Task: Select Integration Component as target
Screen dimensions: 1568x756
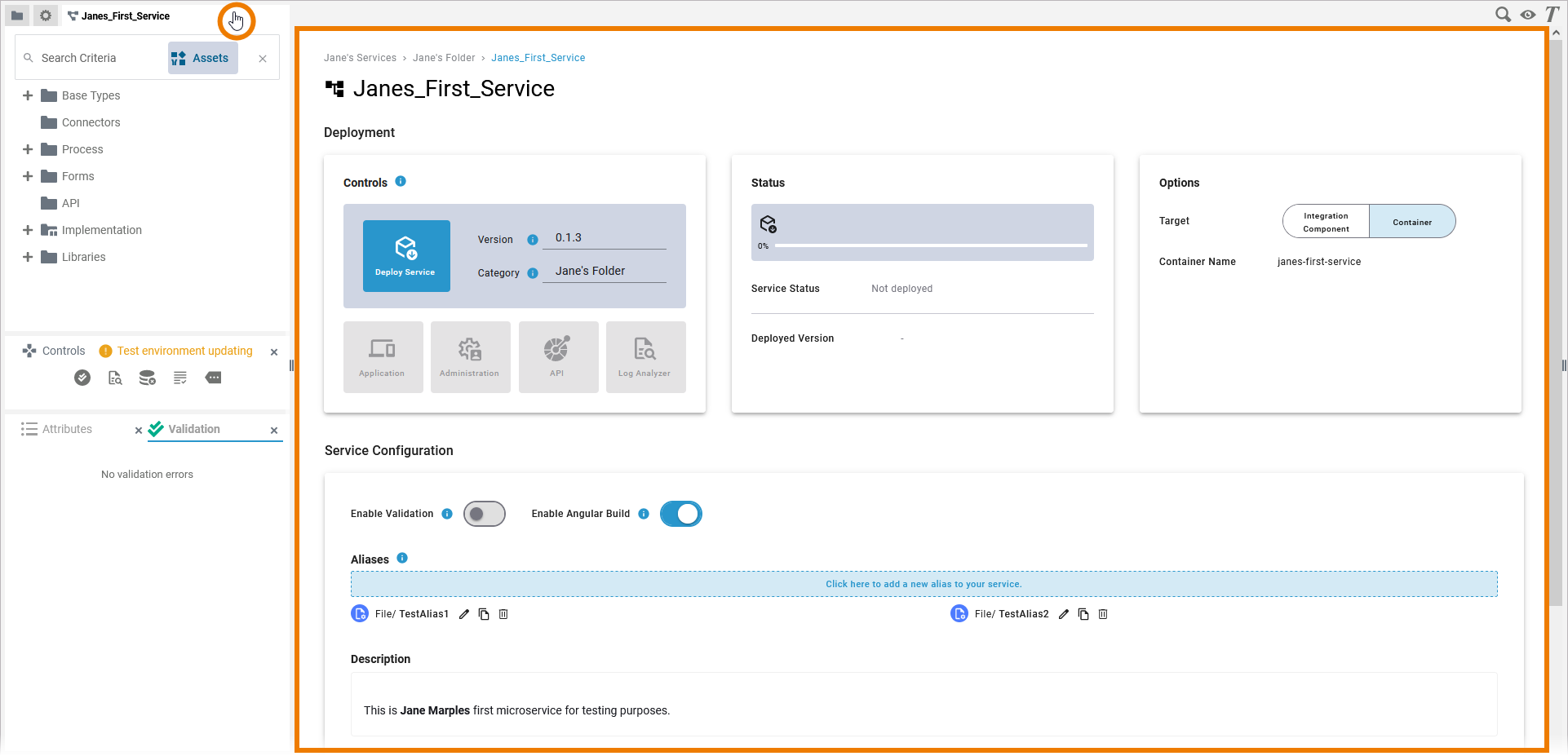Action: [1326, 222]
